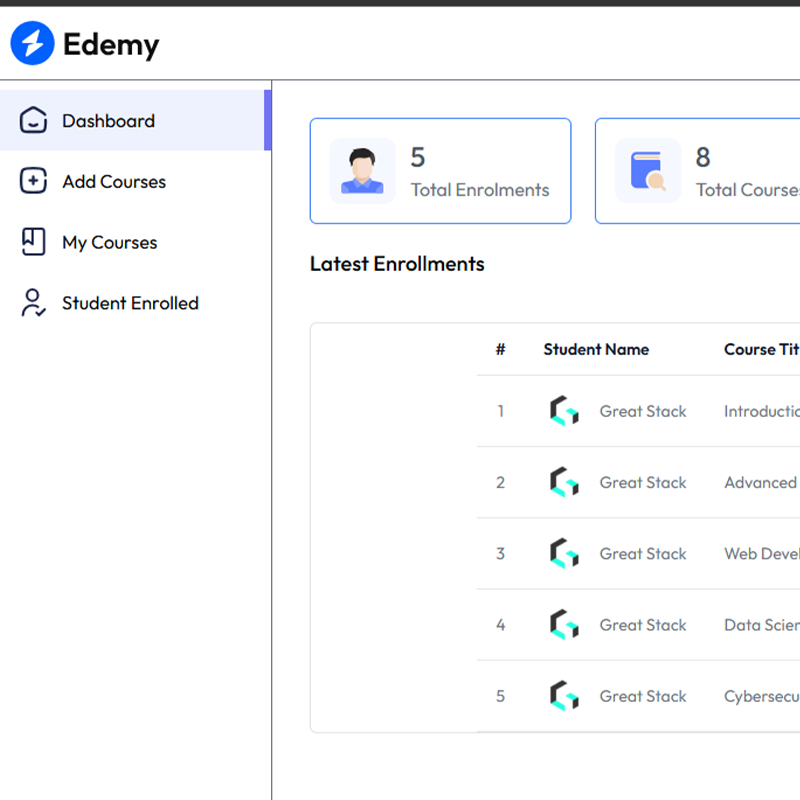Image resolution: width=800 pixels, height=800 pixels.
Task: Open the Dashboard menu item
Action: (108, 121)
